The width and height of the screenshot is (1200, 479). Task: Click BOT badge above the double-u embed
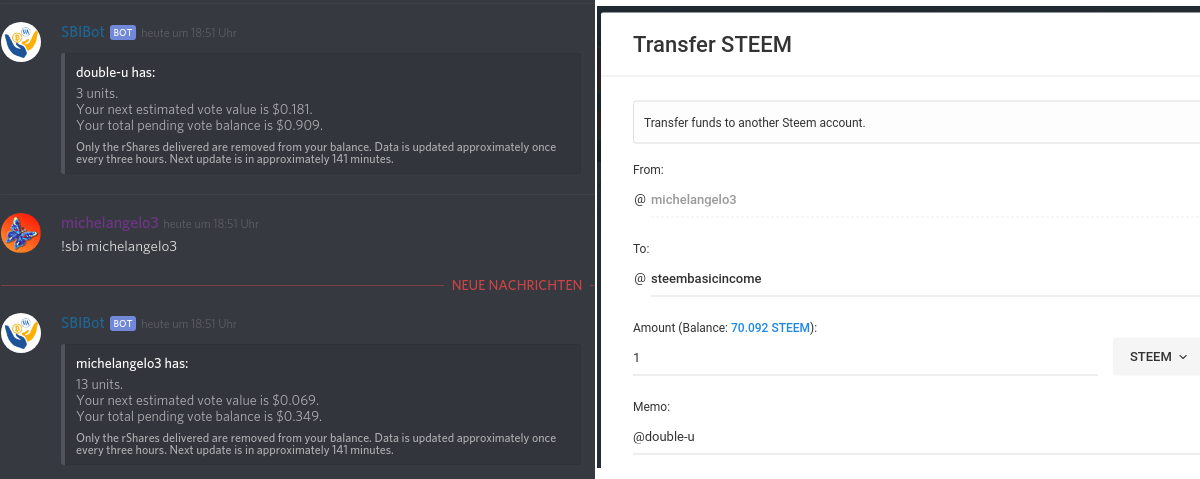pos(123,33)
